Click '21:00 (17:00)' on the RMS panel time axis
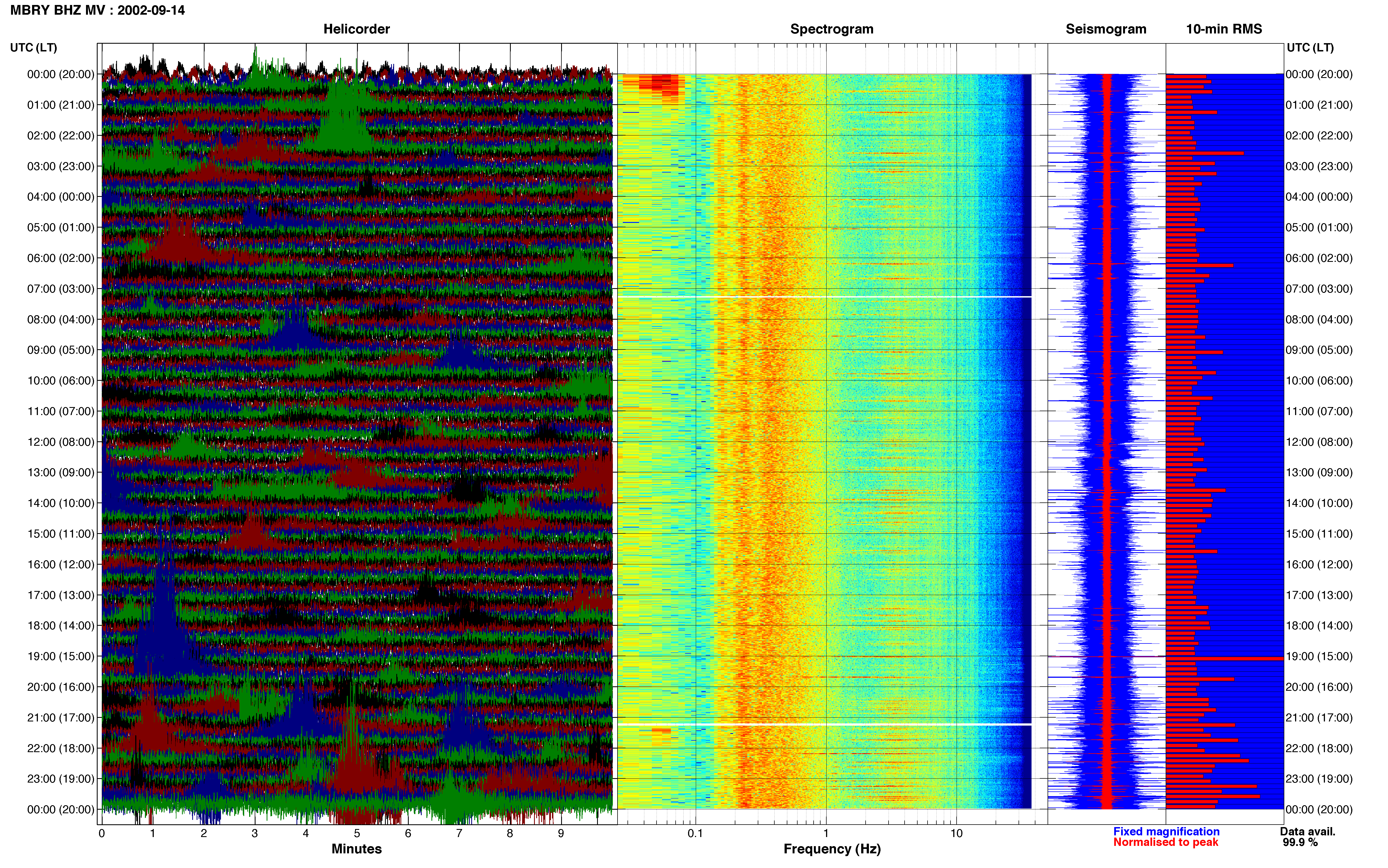The width and height of the screenshot is (1388, 868). click(x=1319, y=718)
